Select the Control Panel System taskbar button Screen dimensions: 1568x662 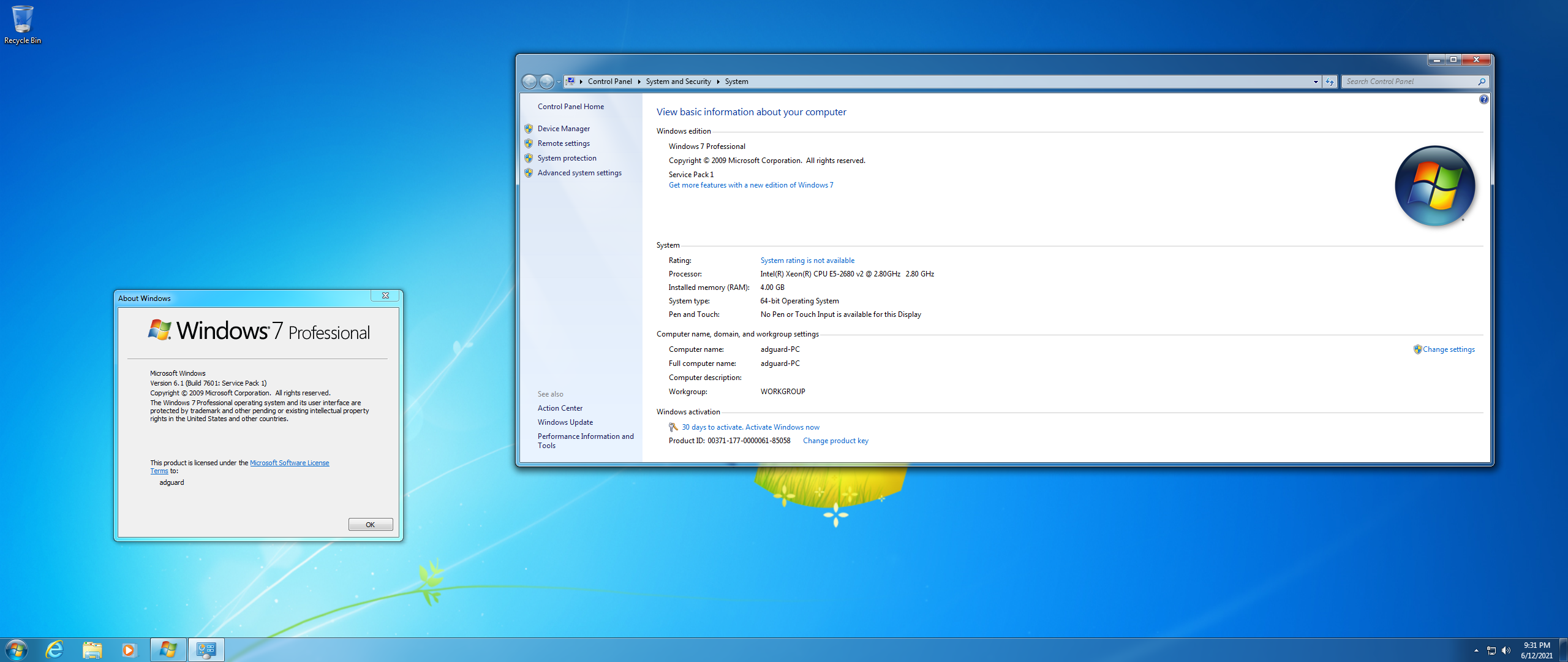[206, 650]
